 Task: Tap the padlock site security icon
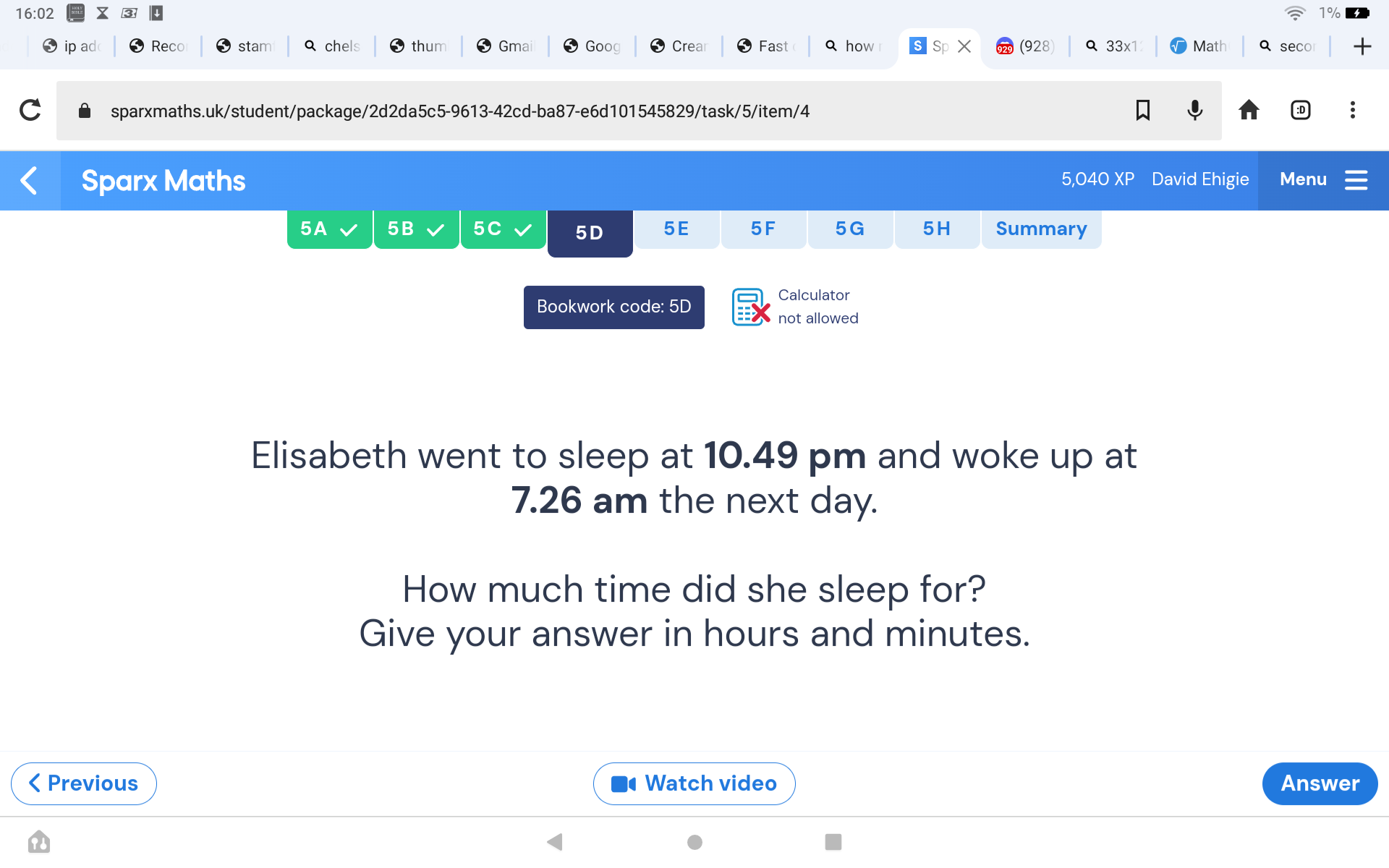coord(85,111)
